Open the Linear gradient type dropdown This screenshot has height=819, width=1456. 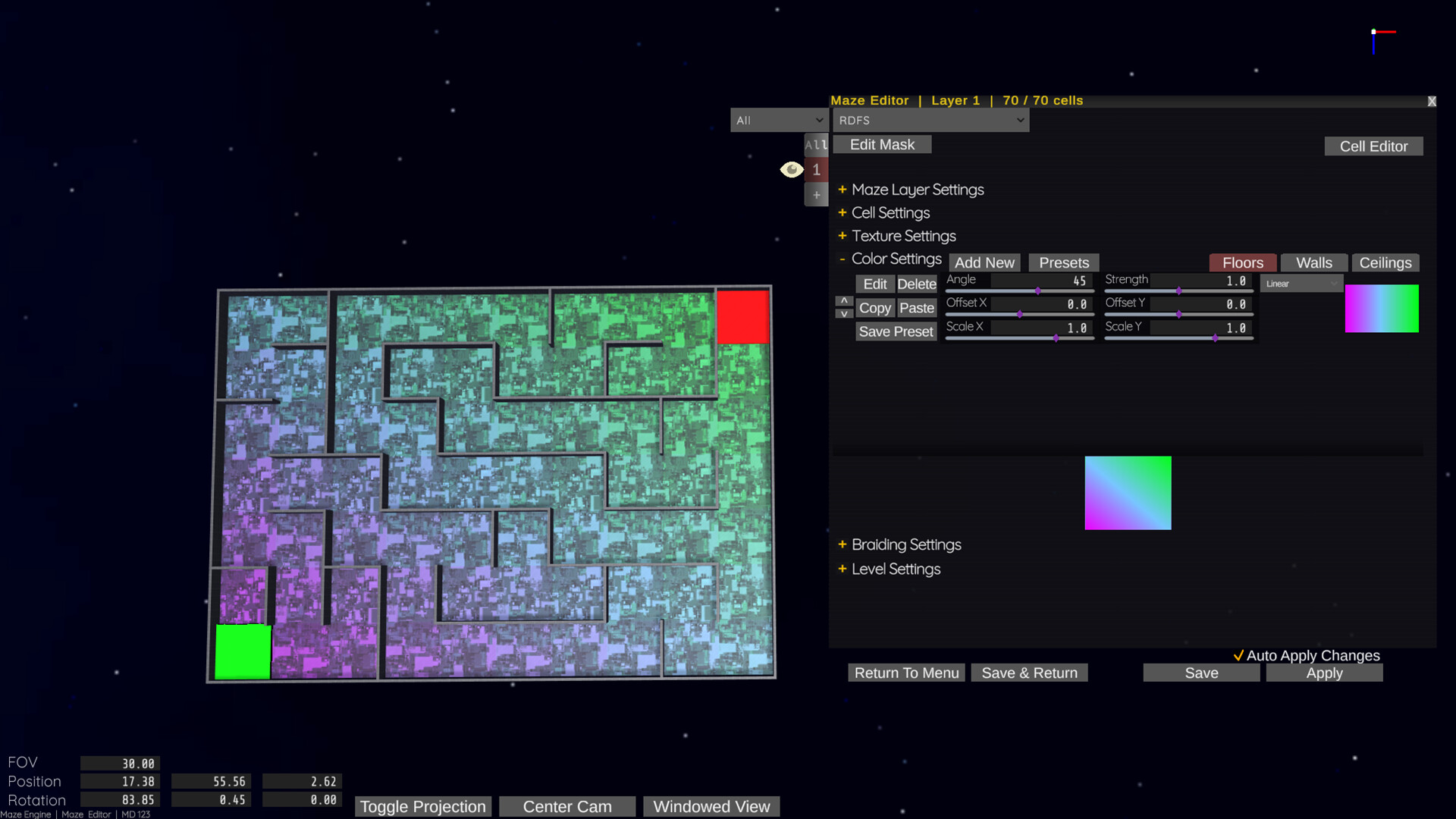click(1301, 283)
